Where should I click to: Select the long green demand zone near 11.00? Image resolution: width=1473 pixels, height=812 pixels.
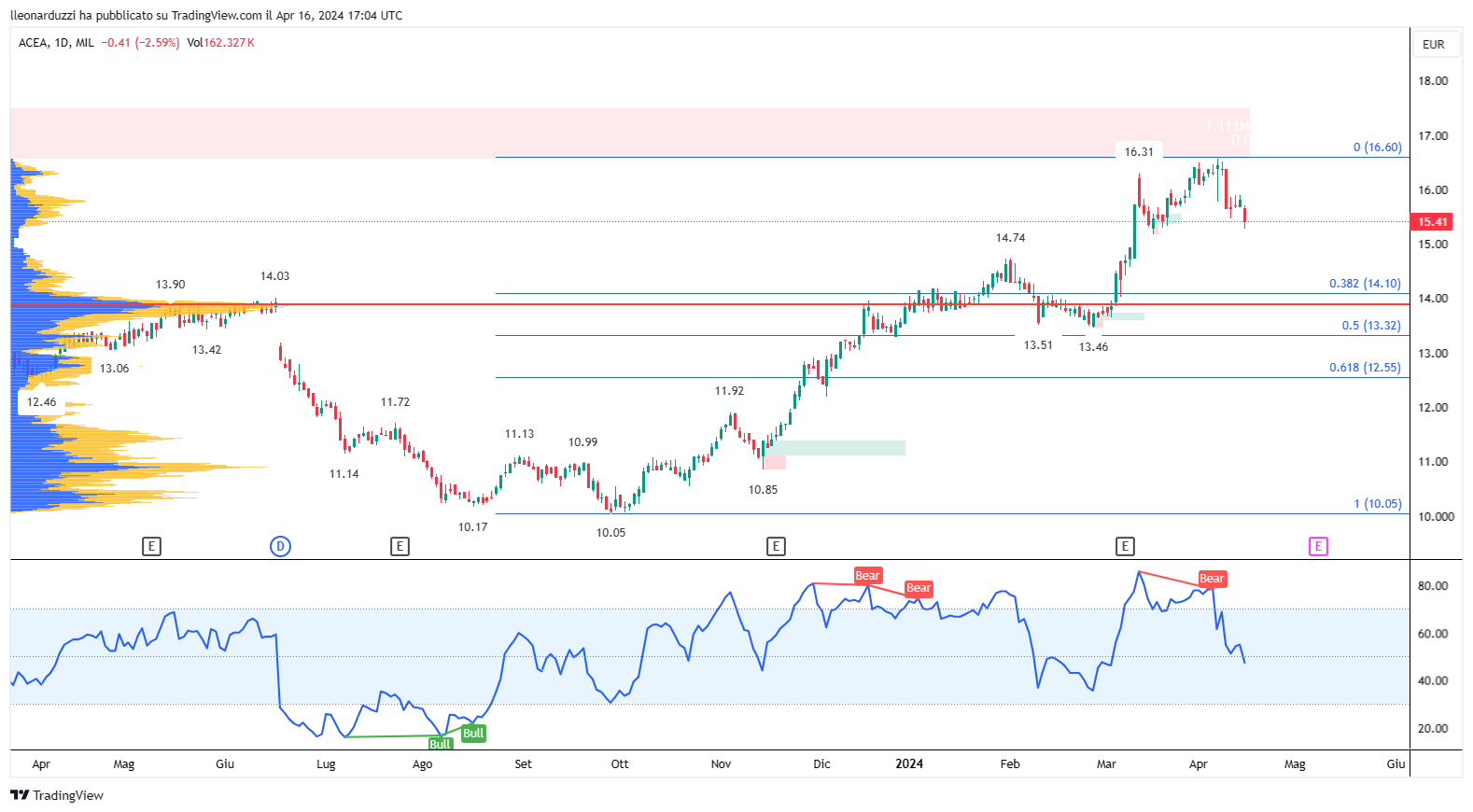pyautogui.click(x=835, y=448)
